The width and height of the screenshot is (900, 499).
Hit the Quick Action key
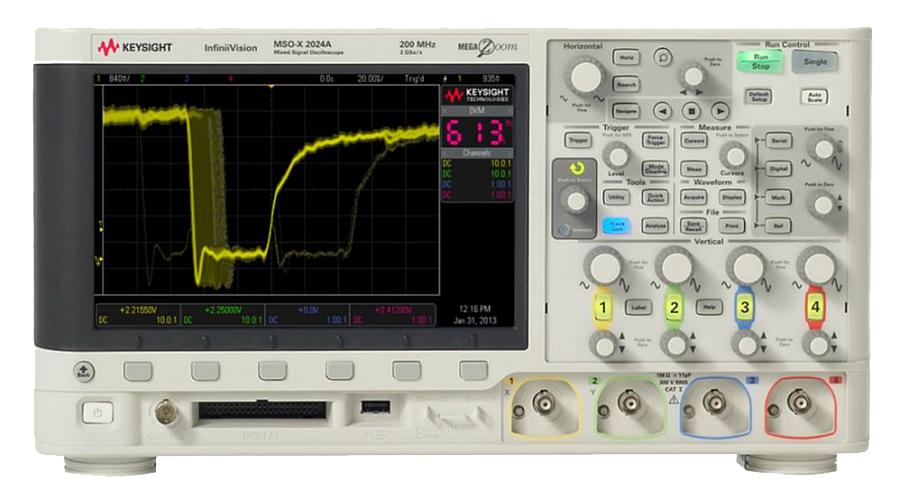[x=655, y=197]
